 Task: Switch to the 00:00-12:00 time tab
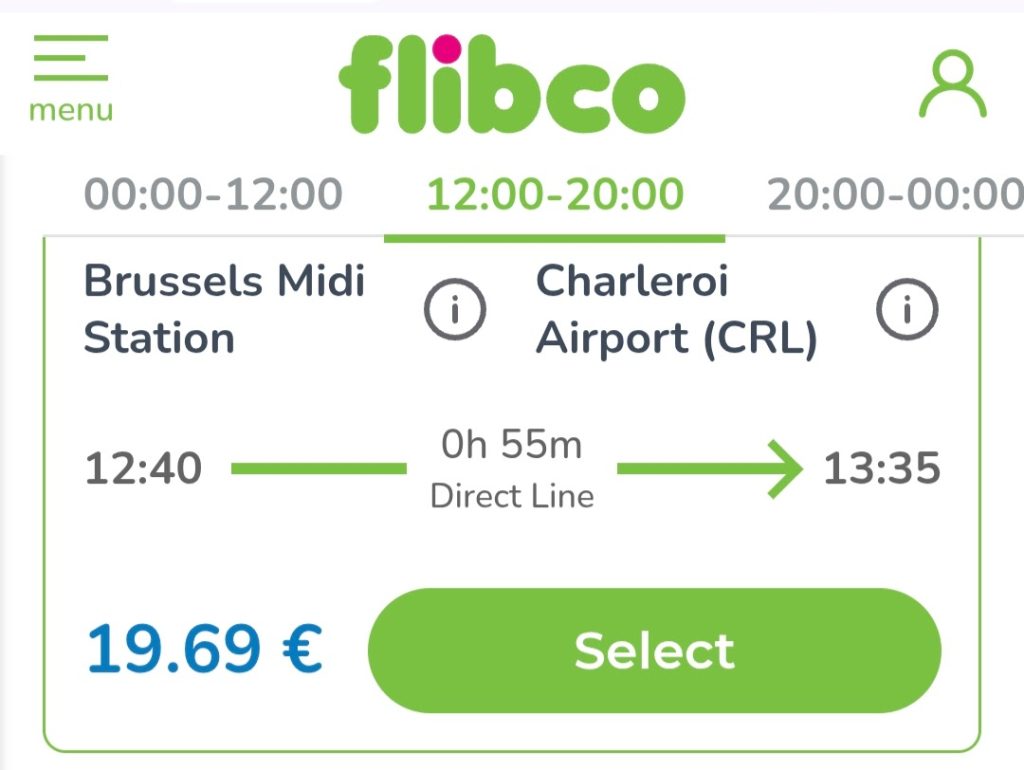pos(212,195)
